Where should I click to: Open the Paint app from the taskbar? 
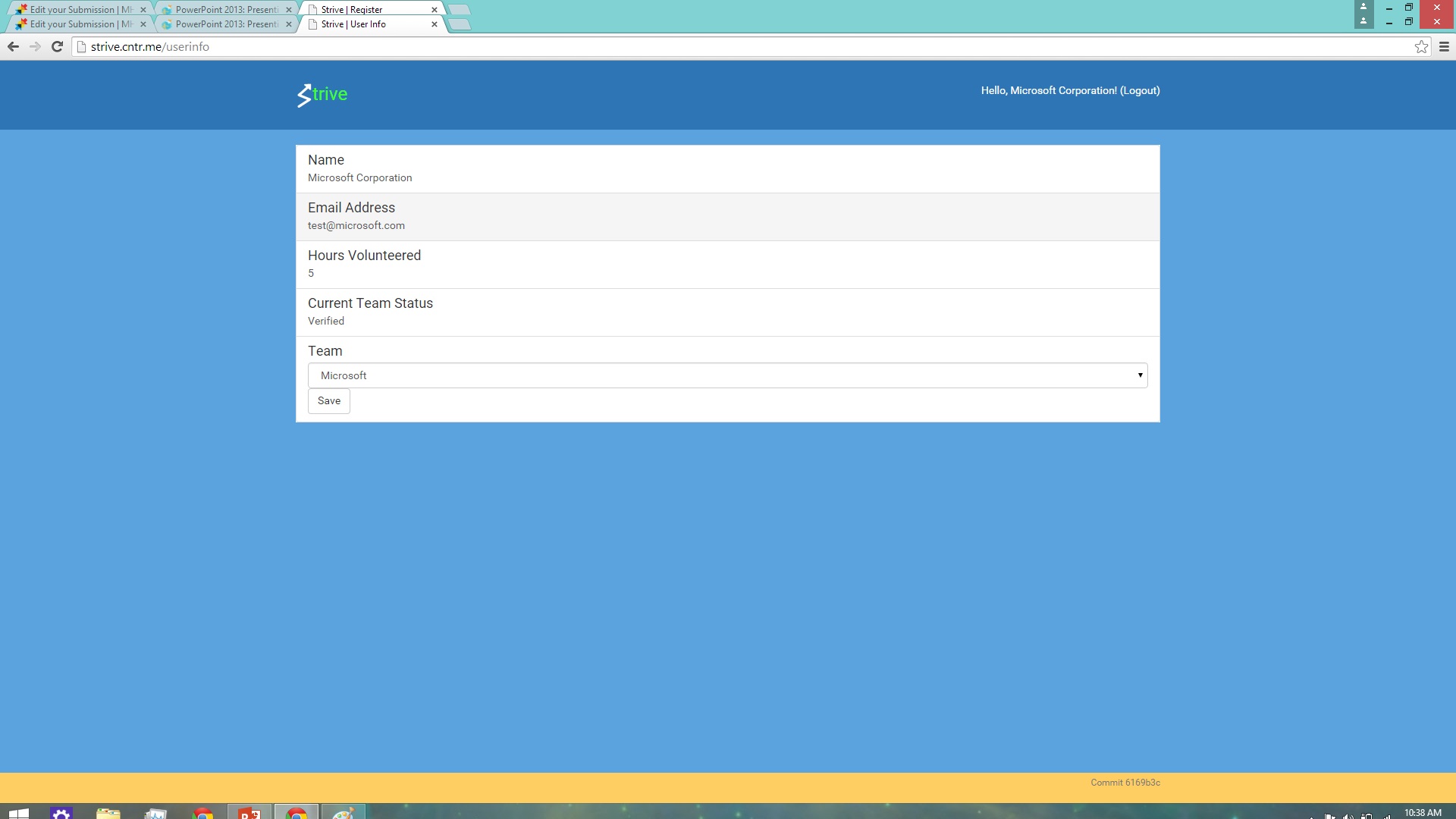[344, 813]
